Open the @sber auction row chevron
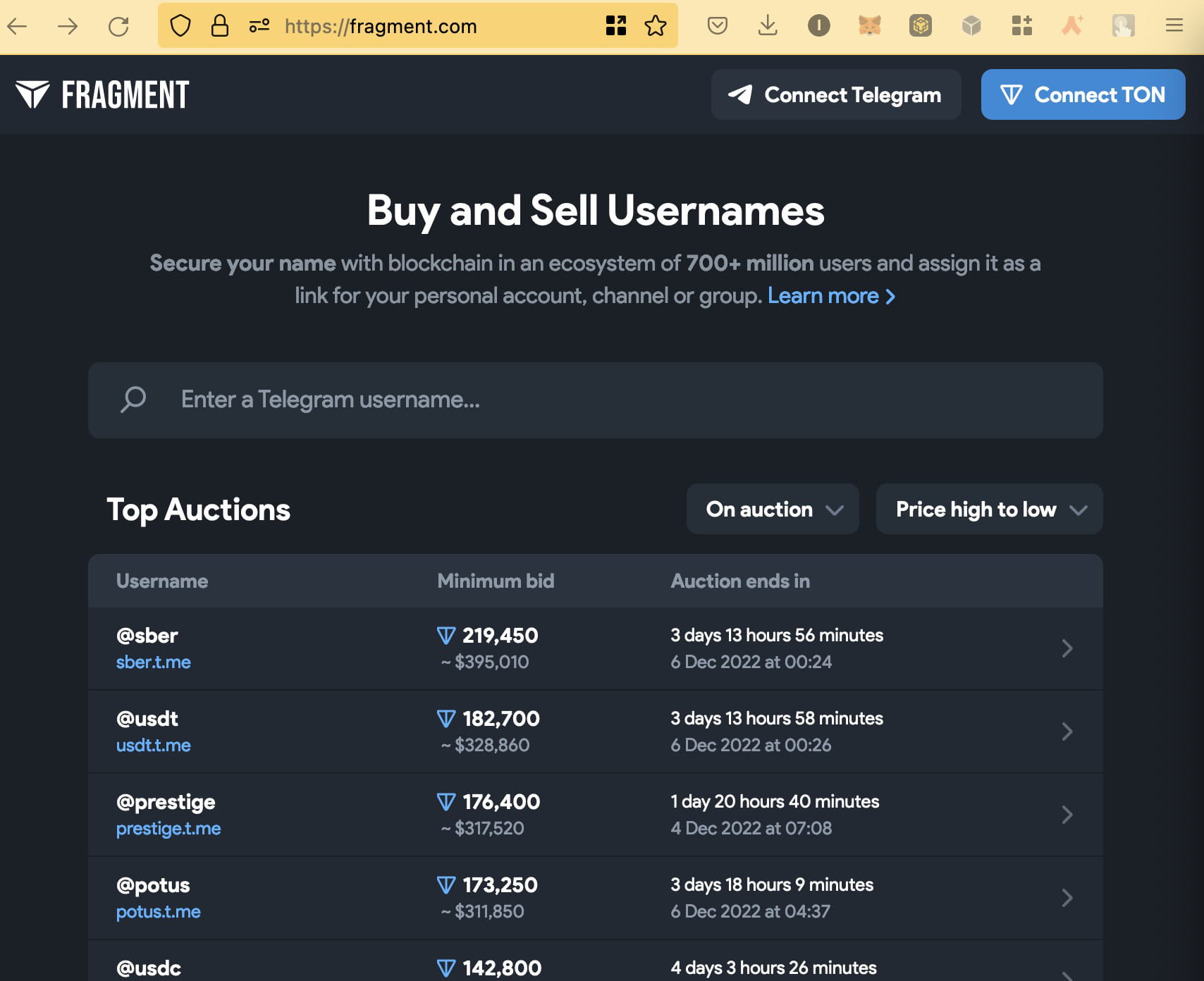This screenshot has height=981, width=1204. [1067, 648]
